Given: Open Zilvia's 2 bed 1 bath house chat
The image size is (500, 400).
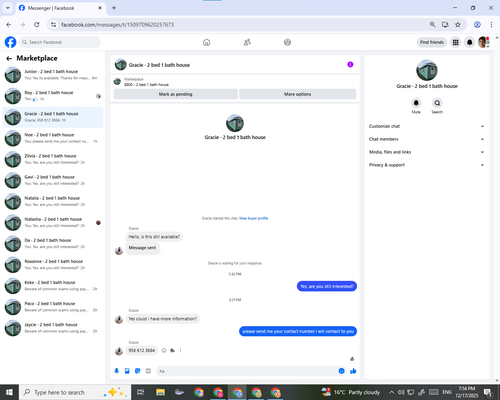Looking at the screenshot, I should coord(53,159).
